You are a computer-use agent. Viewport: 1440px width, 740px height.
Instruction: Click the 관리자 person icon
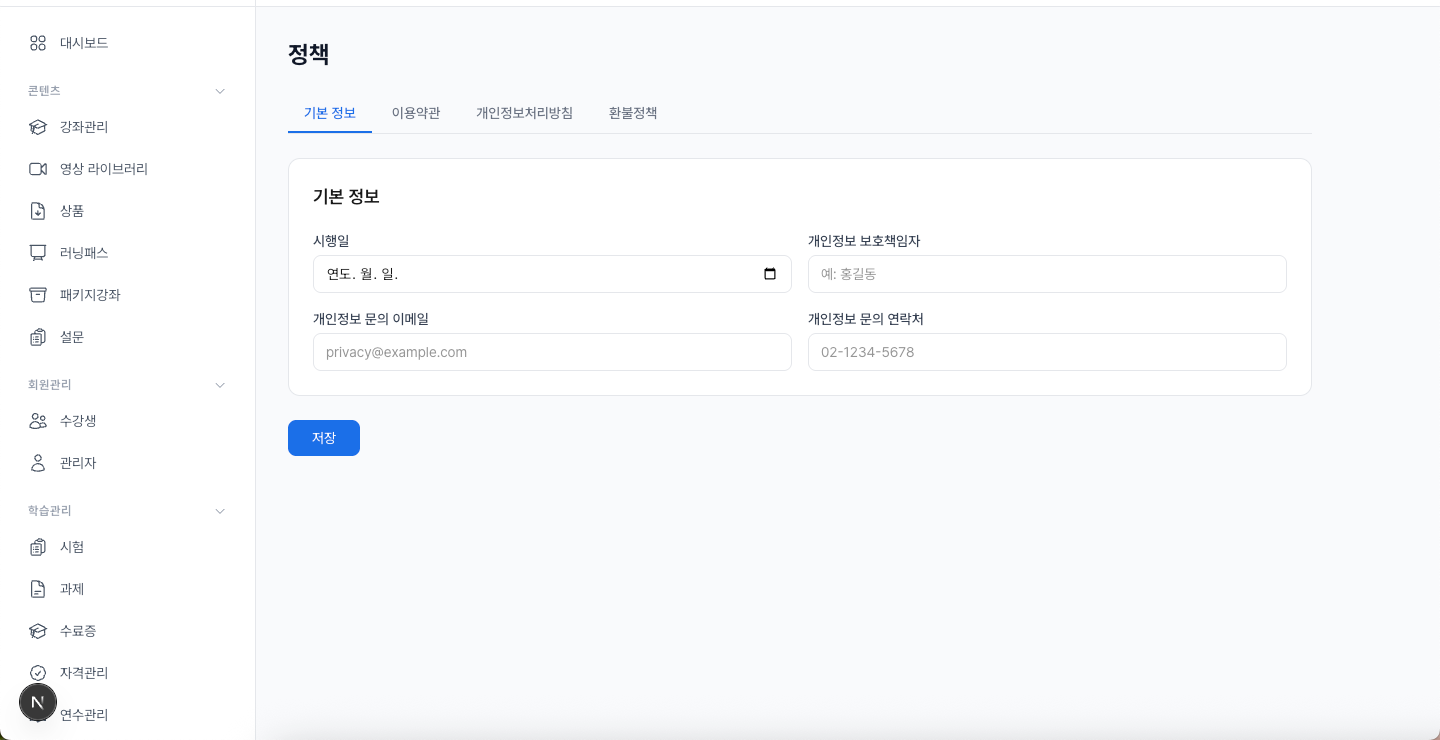coord(38,463)
